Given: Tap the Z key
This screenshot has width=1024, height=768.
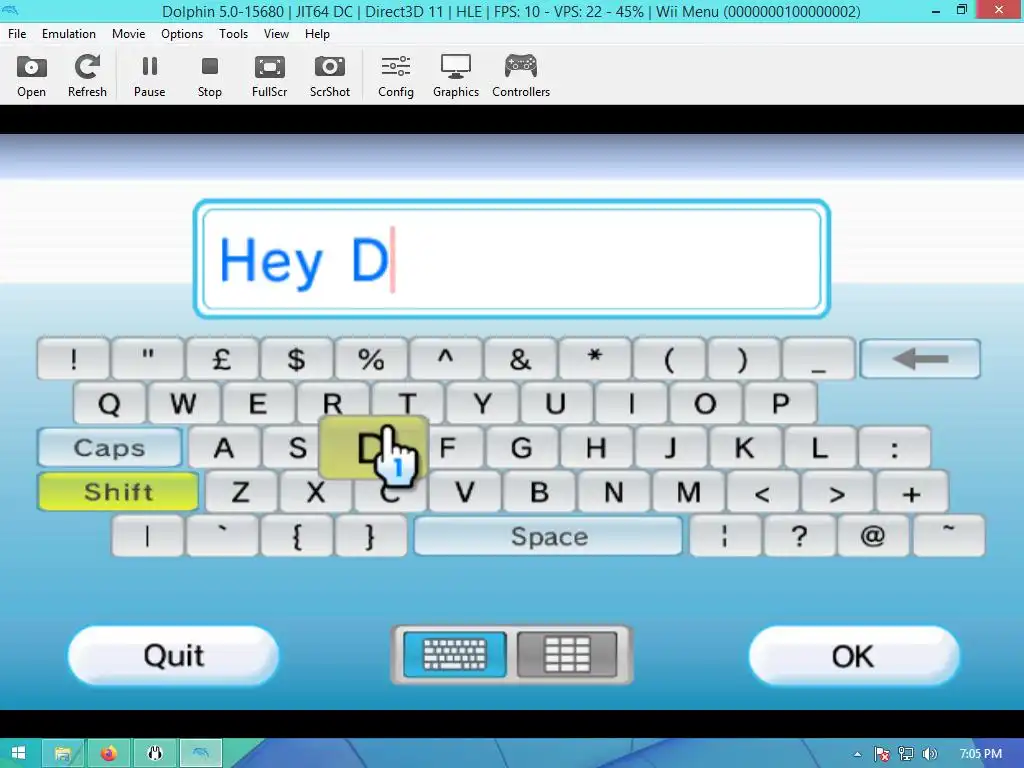Looking at the screenshot, I should coord(240,491).
